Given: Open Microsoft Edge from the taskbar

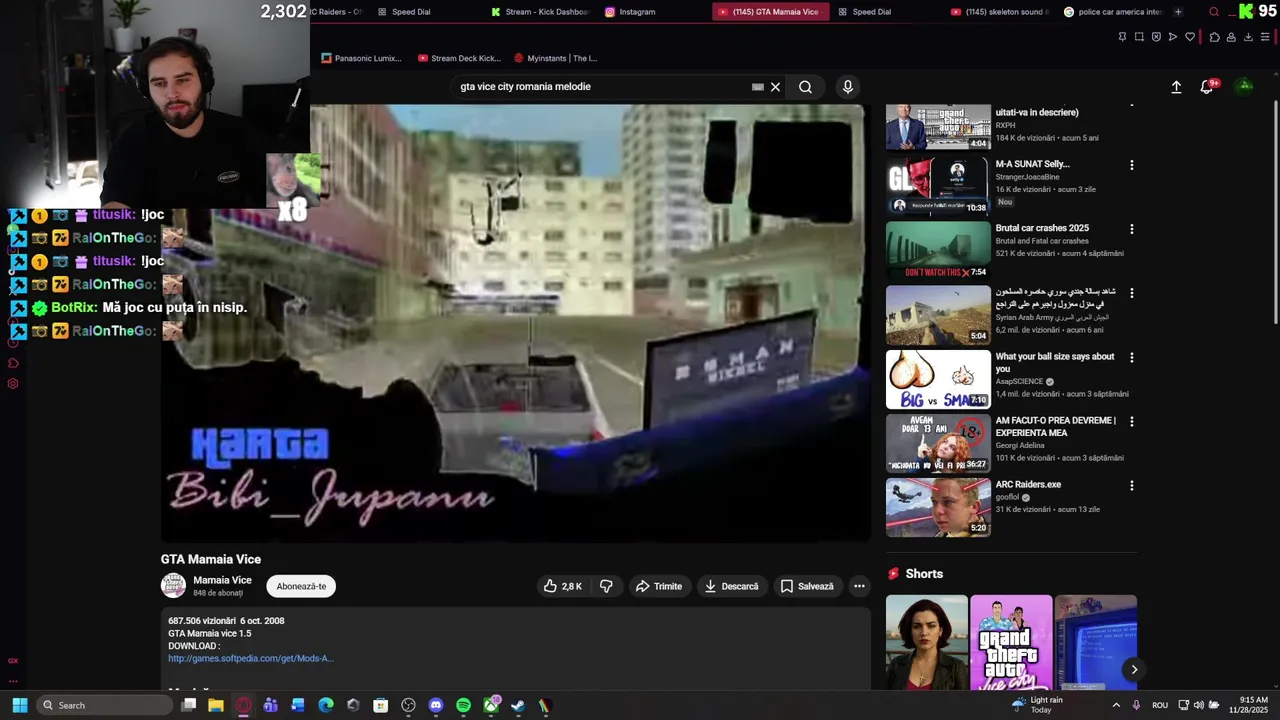Looking at the screenshot, I should pyautogui.click(x=326, y=705).
